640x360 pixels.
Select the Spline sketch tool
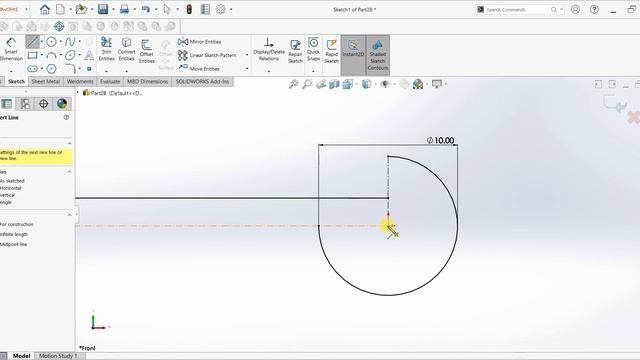click(x=70, y=42)
